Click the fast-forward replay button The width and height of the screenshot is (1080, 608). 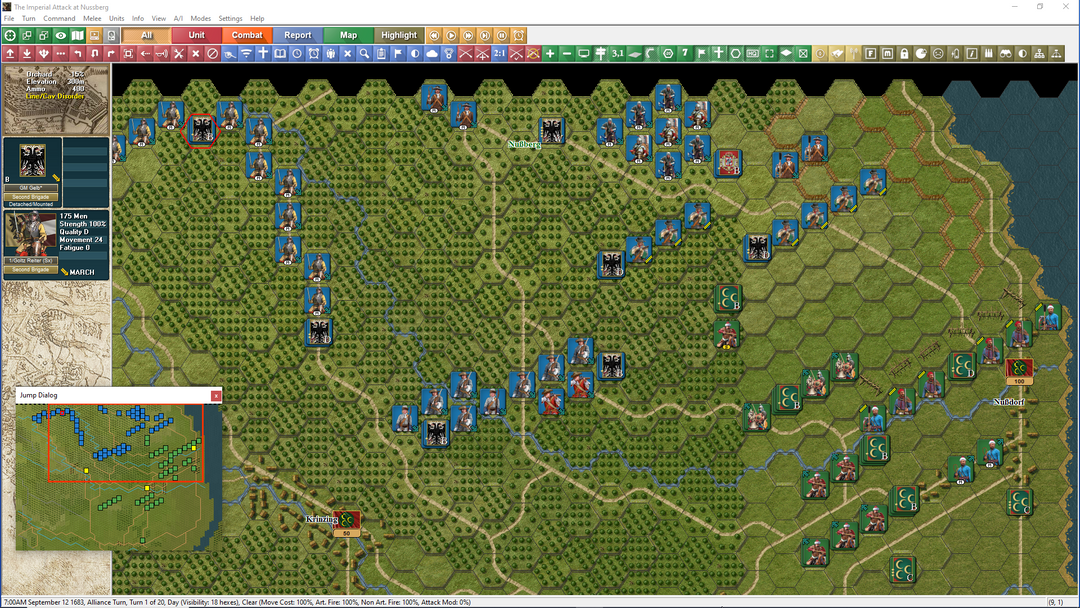[x=468, y=35]
